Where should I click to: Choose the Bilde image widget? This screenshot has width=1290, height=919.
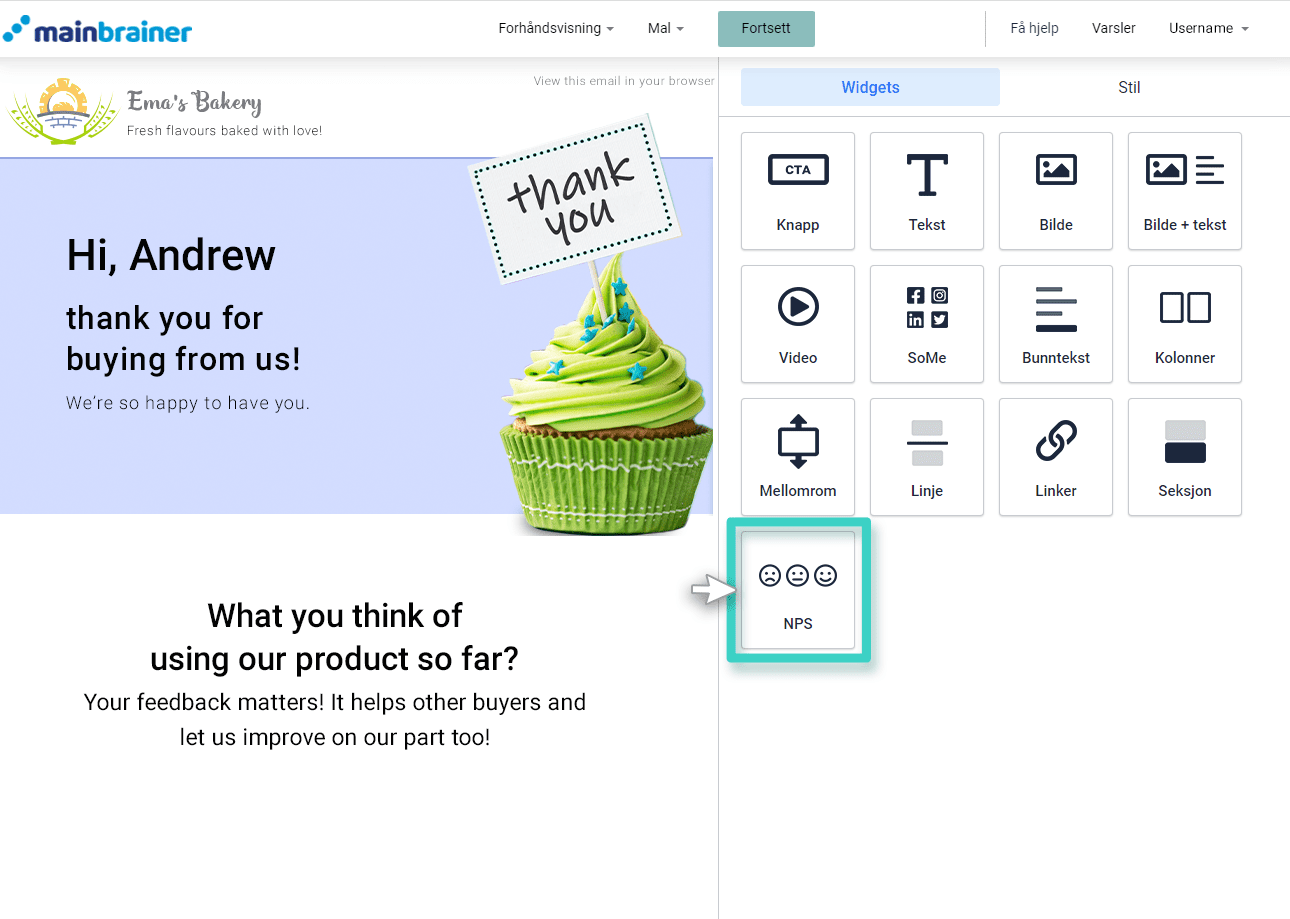1055,191
